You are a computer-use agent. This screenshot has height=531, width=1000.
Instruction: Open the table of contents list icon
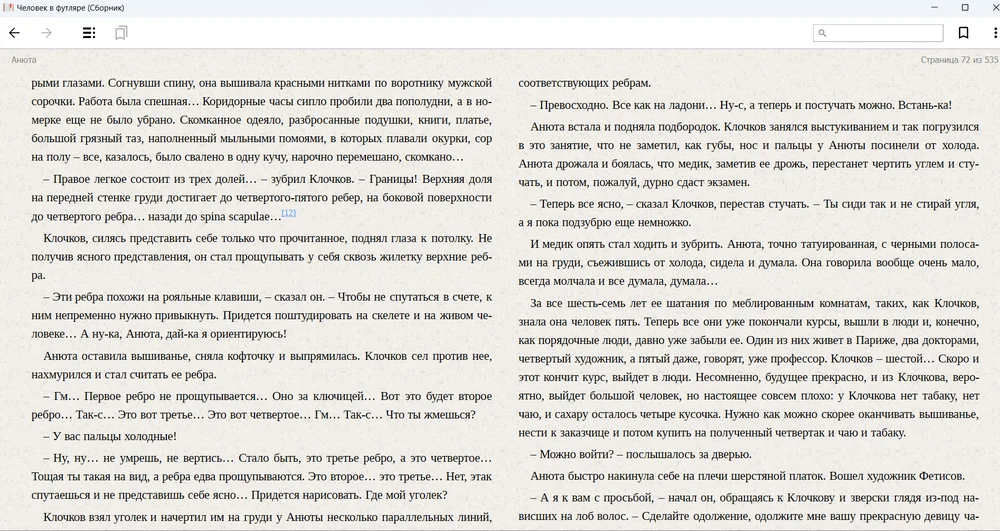pyautogui.click(x=89, y=33)
